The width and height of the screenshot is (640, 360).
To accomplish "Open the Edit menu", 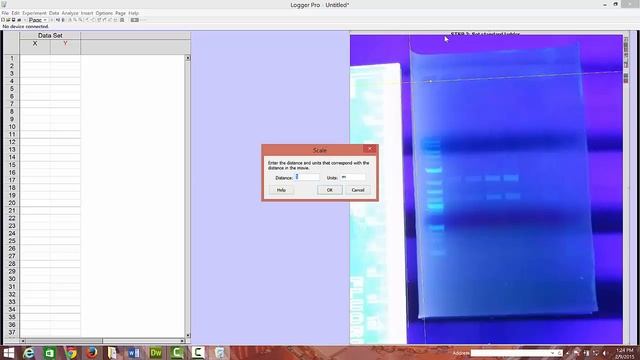I will 16,13.
